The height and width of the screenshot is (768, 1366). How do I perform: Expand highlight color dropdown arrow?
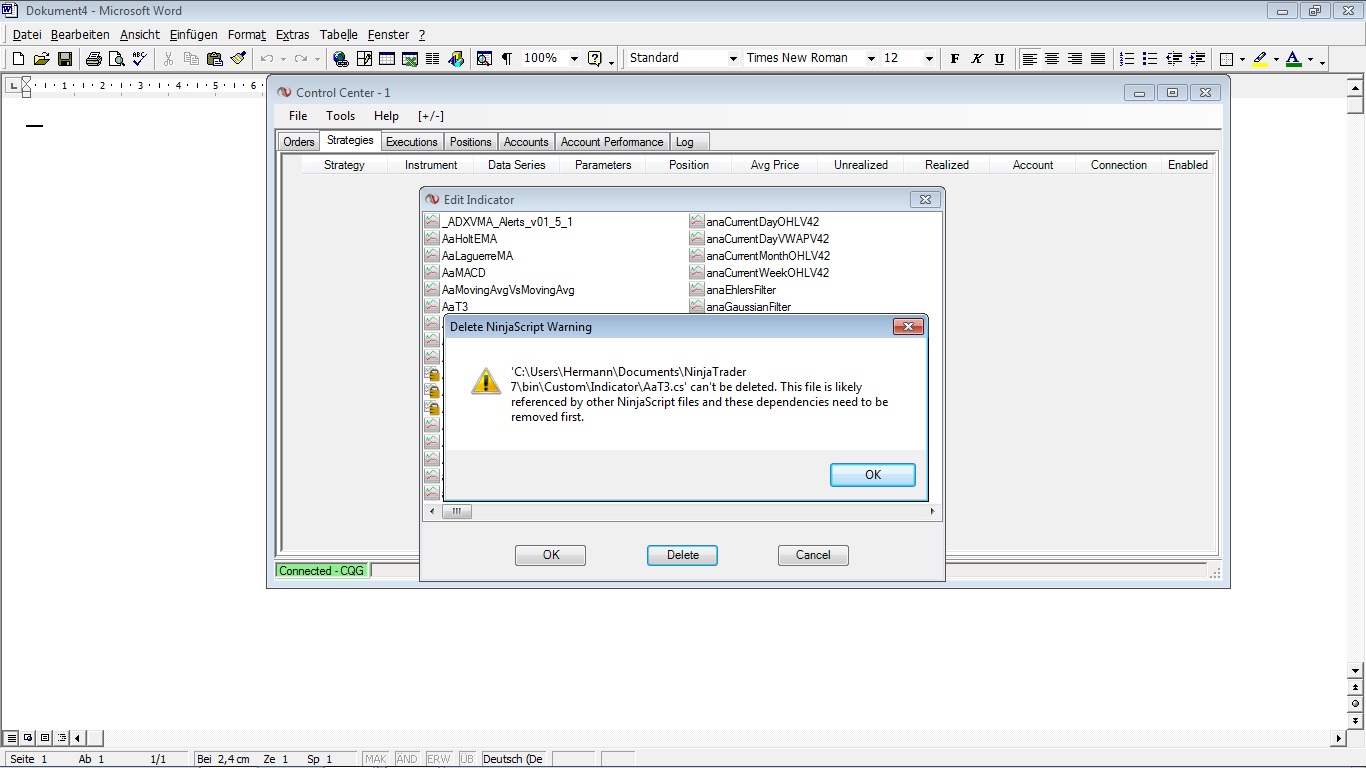click(1276, 59)
